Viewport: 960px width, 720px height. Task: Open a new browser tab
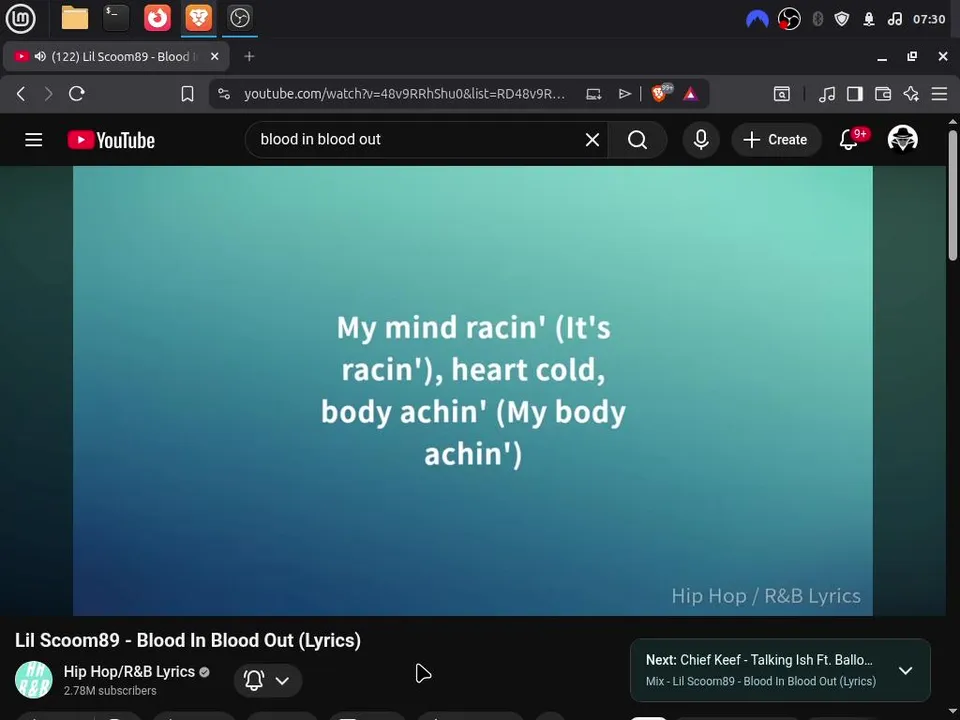point(249,56)
